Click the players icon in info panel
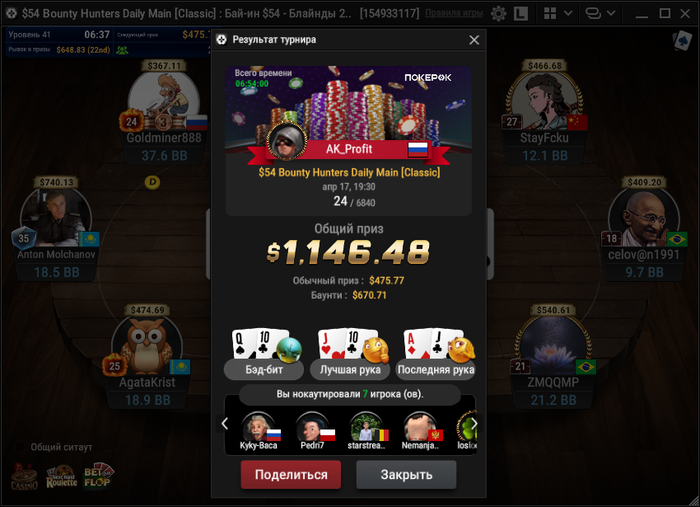Screen dimensions: 700x507 click(122, 50)
